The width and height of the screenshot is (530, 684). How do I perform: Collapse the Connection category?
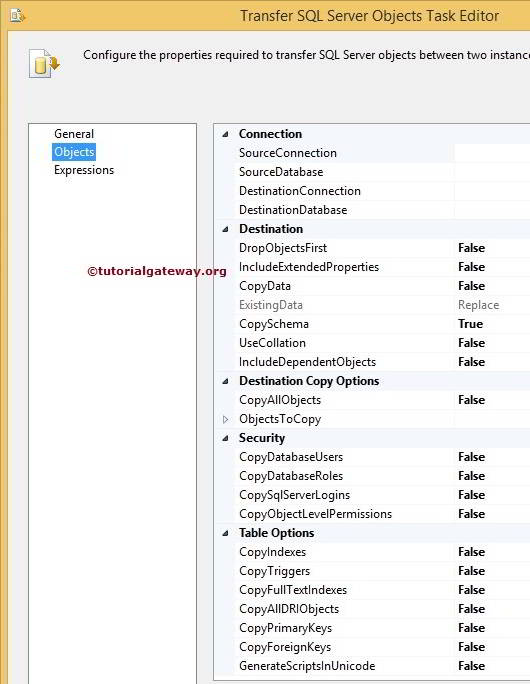click(x=226, y=134)
